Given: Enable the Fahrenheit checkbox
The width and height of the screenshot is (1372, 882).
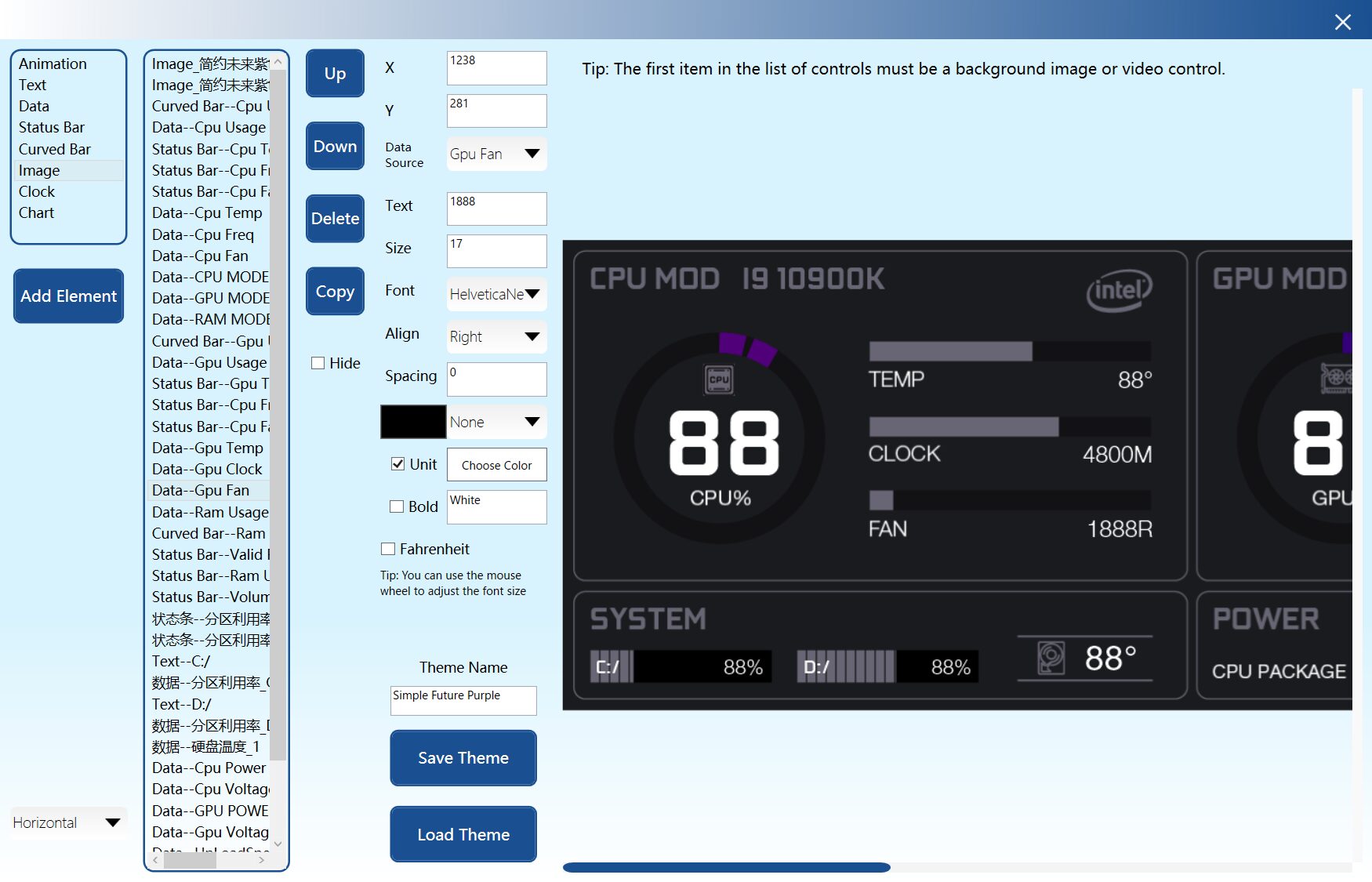Looking at the screenshot, I should 388,549.
